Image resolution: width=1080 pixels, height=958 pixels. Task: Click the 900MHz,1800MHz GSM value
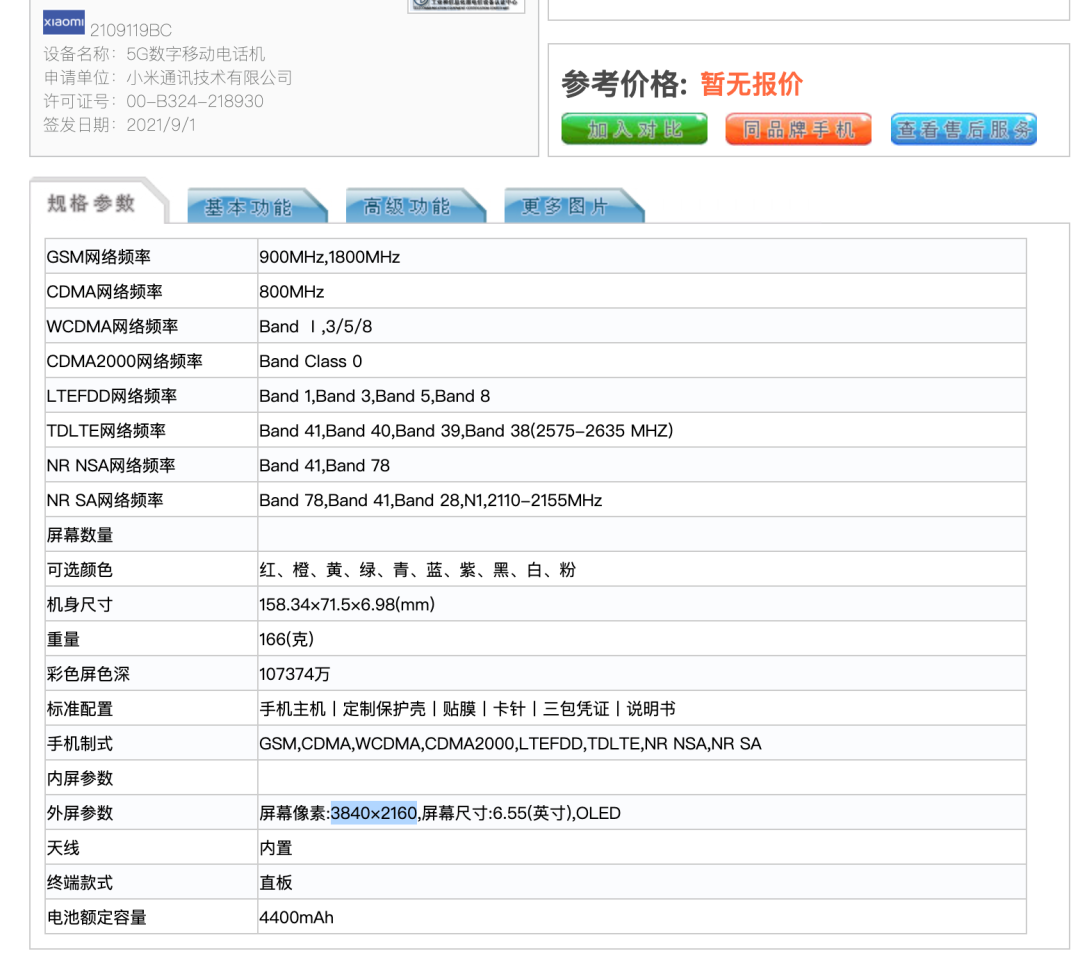point(329,257)
